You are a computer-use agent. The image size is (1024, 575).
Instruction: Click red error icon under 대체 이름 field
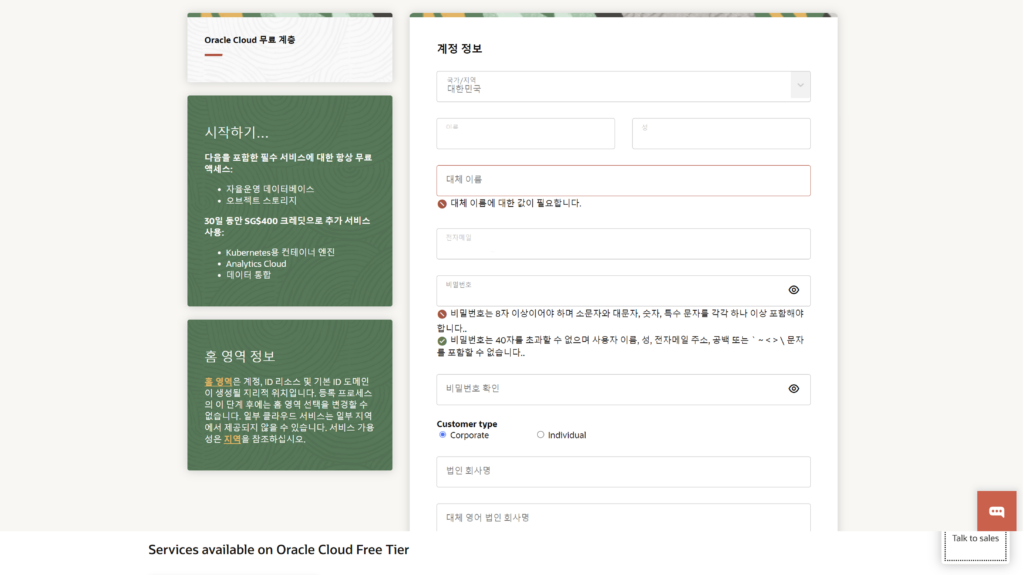442,204
